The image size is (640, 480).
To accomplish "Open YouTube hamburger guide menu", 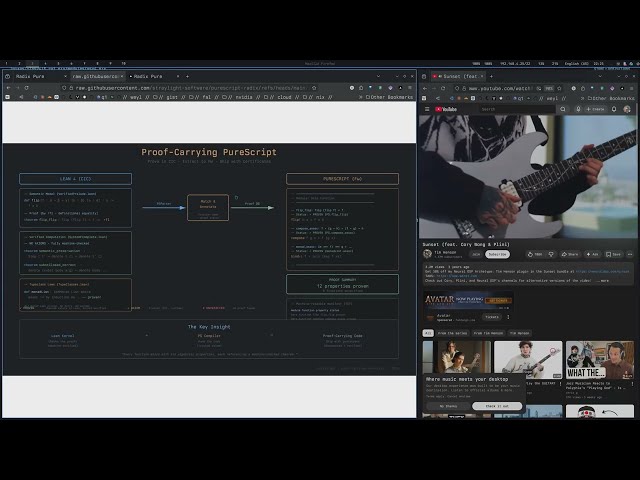I will 427,109.
